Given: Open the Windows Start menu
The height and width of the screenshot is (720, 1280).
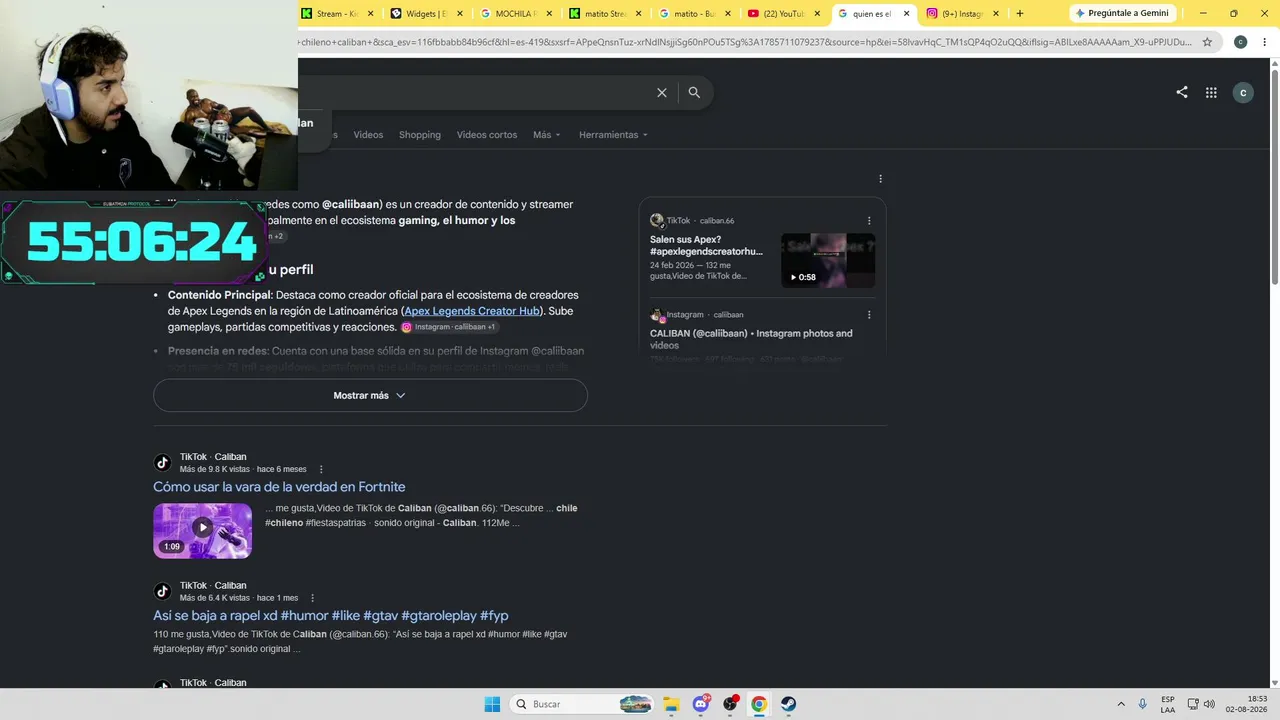Looking at the screenshot, I should click(x=492, y=704).
